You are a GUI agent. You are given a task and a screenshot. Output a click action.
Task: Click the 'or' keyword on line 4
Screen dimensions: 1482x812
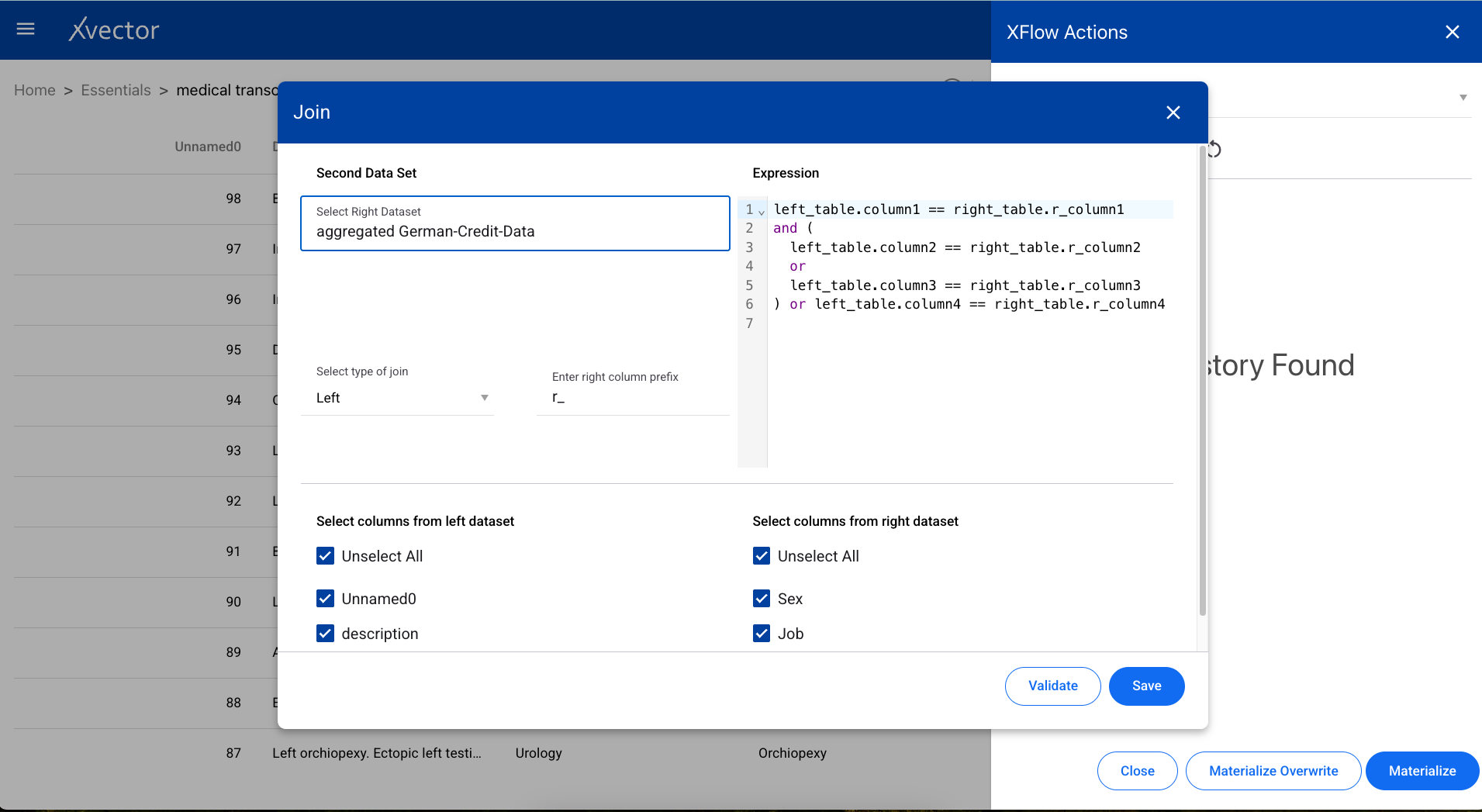pyautogui.click(x=798, y=266)
